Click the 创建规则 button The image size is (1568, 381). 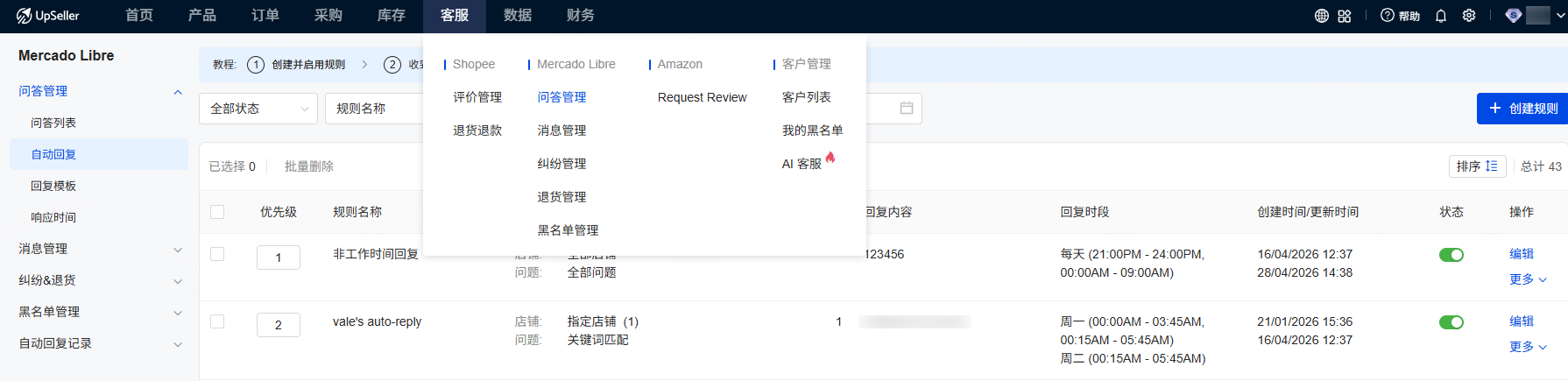pyautogui.click(x=1522, y=109)
